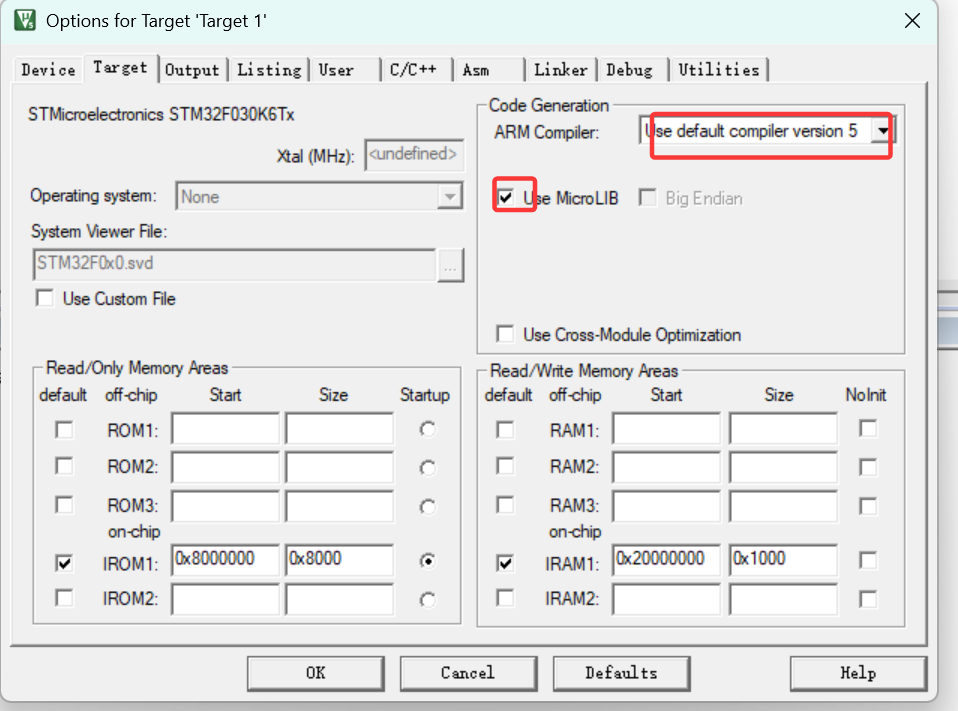Click the Keil uVision icon in title bar
958x711 pixels.
(x=24, y=20)
